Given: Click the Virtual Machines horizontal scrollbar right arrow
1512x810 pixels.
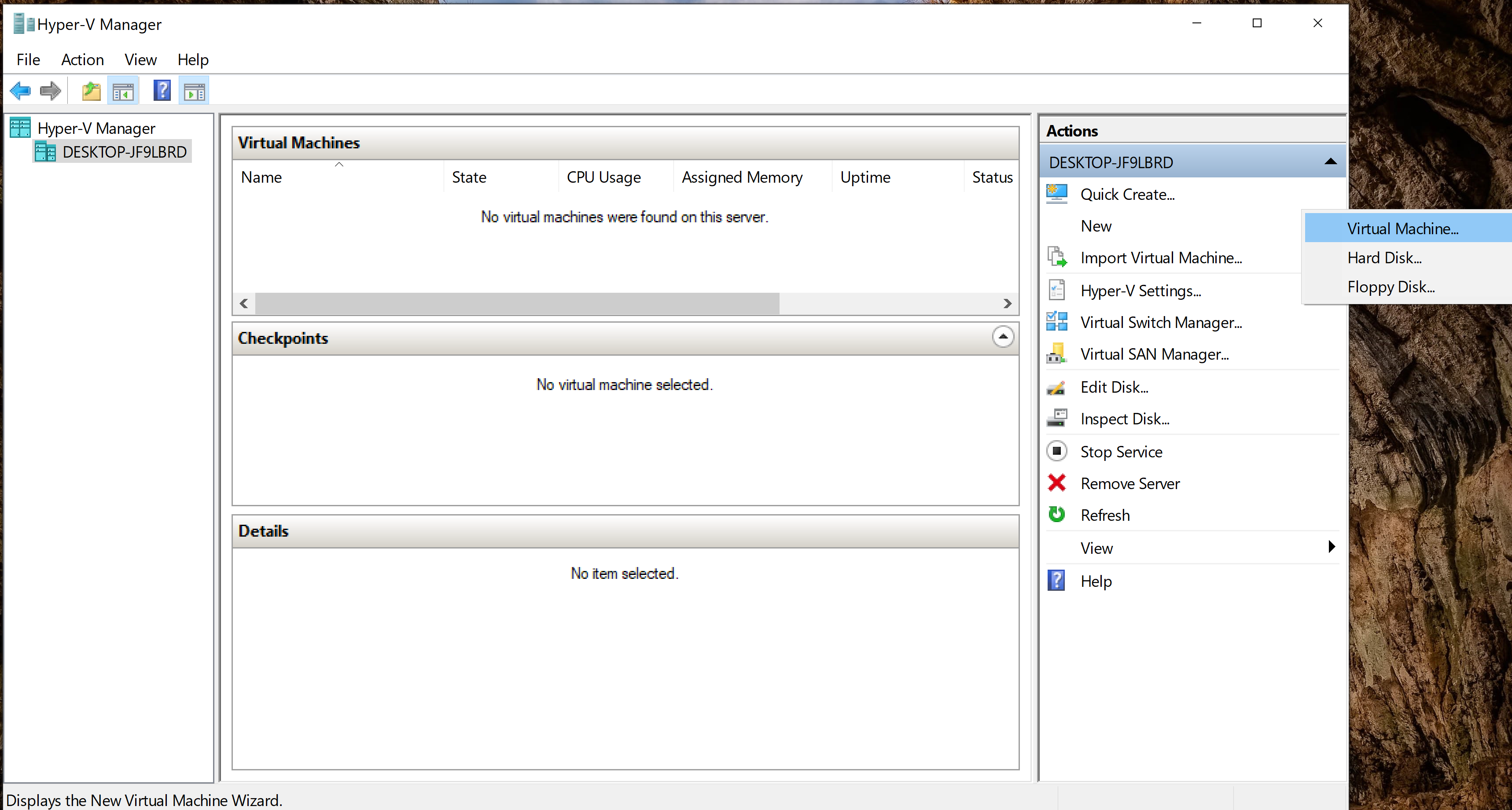Looking at the screenshot, I should click(x=1007, y=303).
